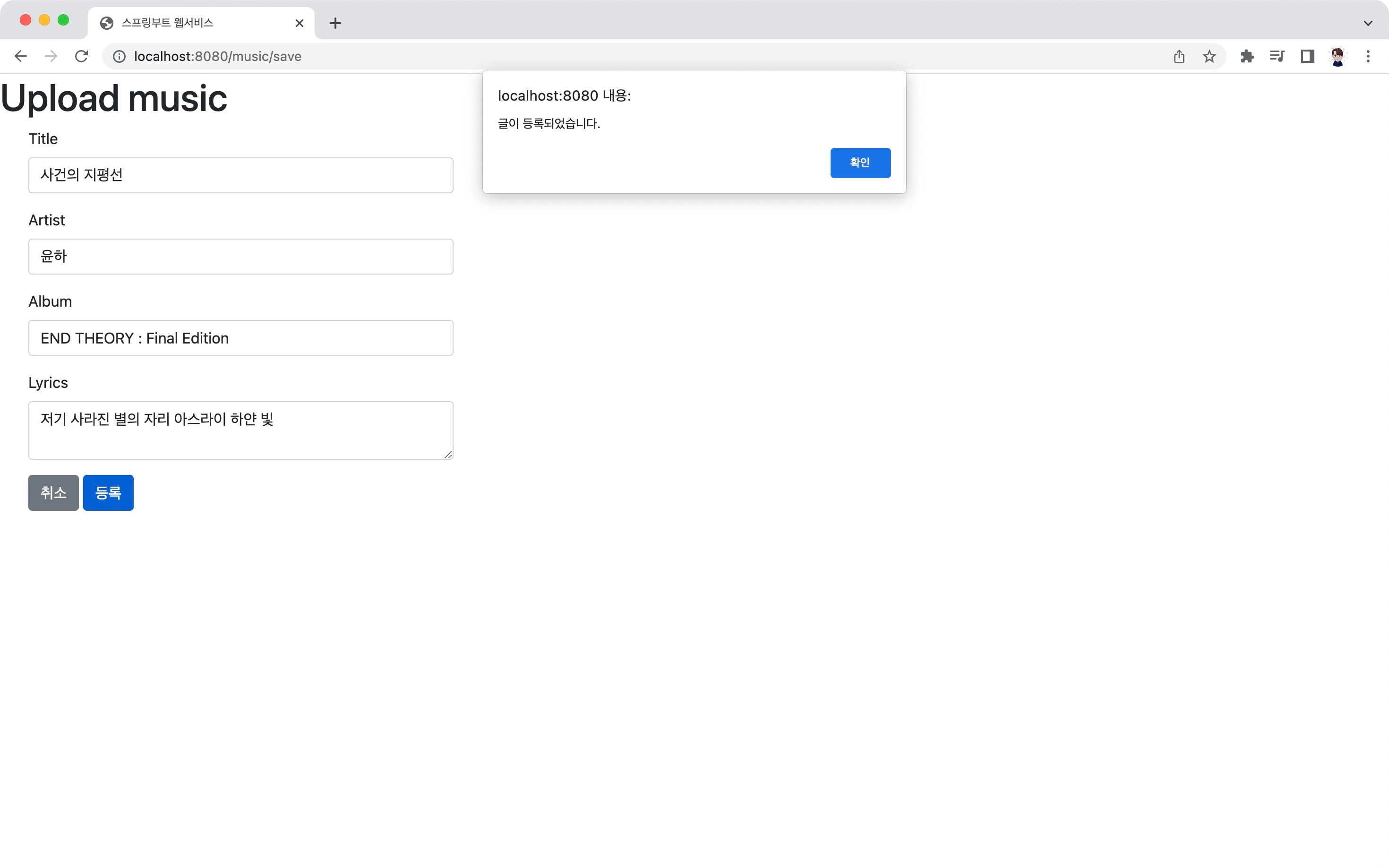Open the media control playlist icon
The image size is (1389, 868).
coord(1277,56)
